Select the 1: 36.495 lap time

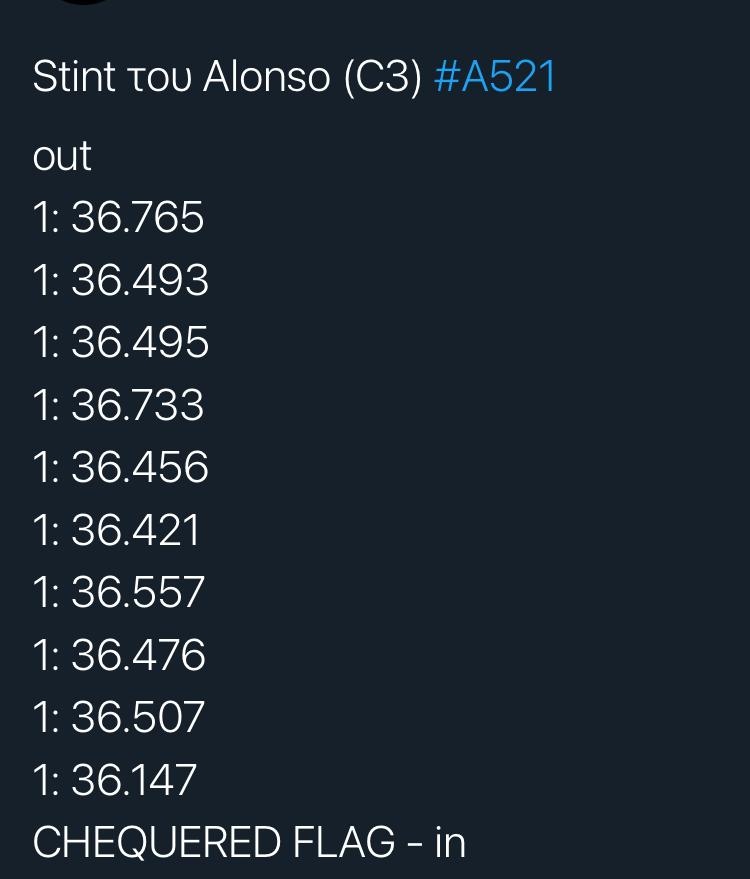(121, 342)
